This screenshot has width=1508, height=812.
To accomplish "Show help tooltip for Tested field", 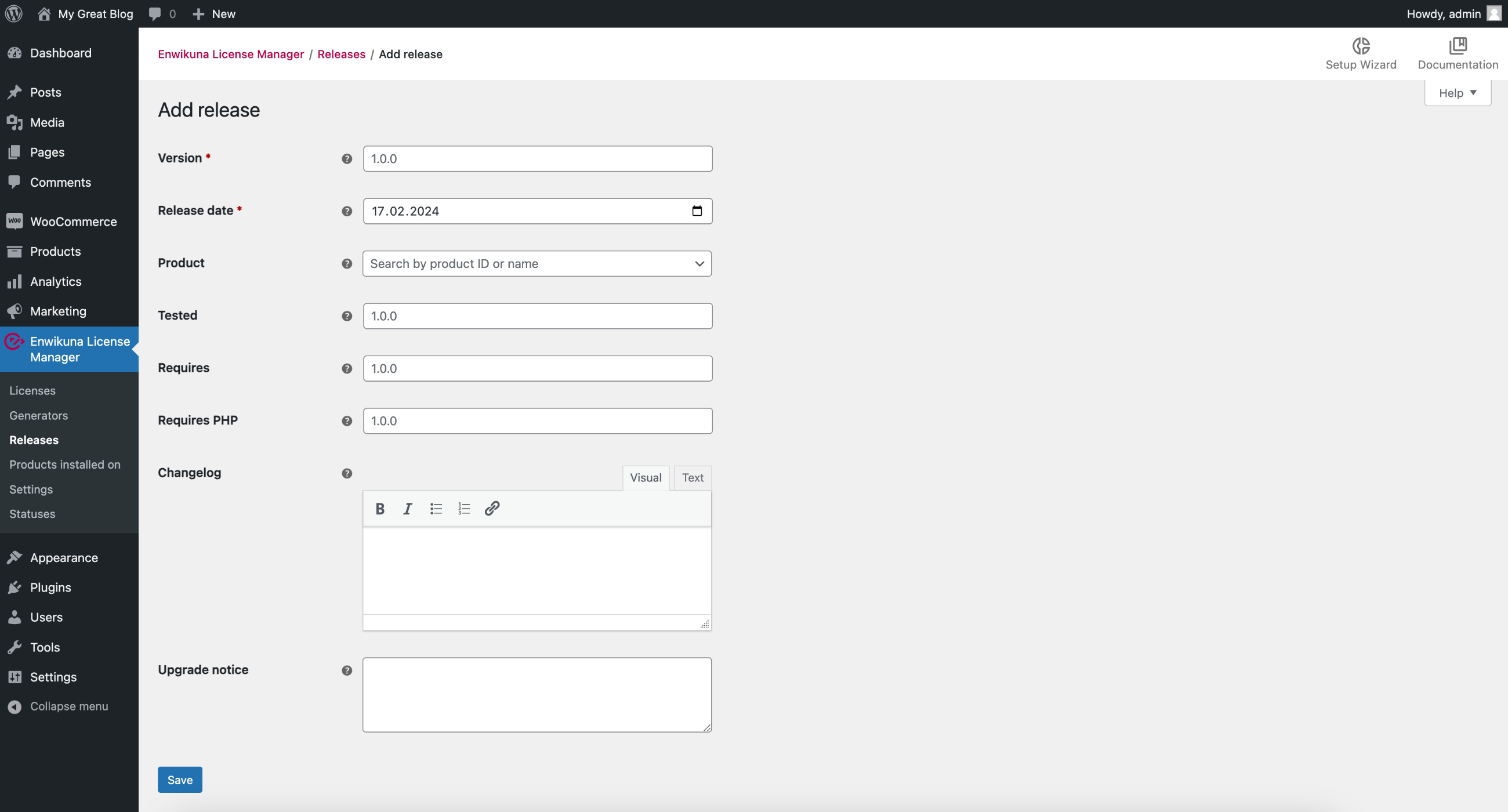I will click(x=347, y=316).
